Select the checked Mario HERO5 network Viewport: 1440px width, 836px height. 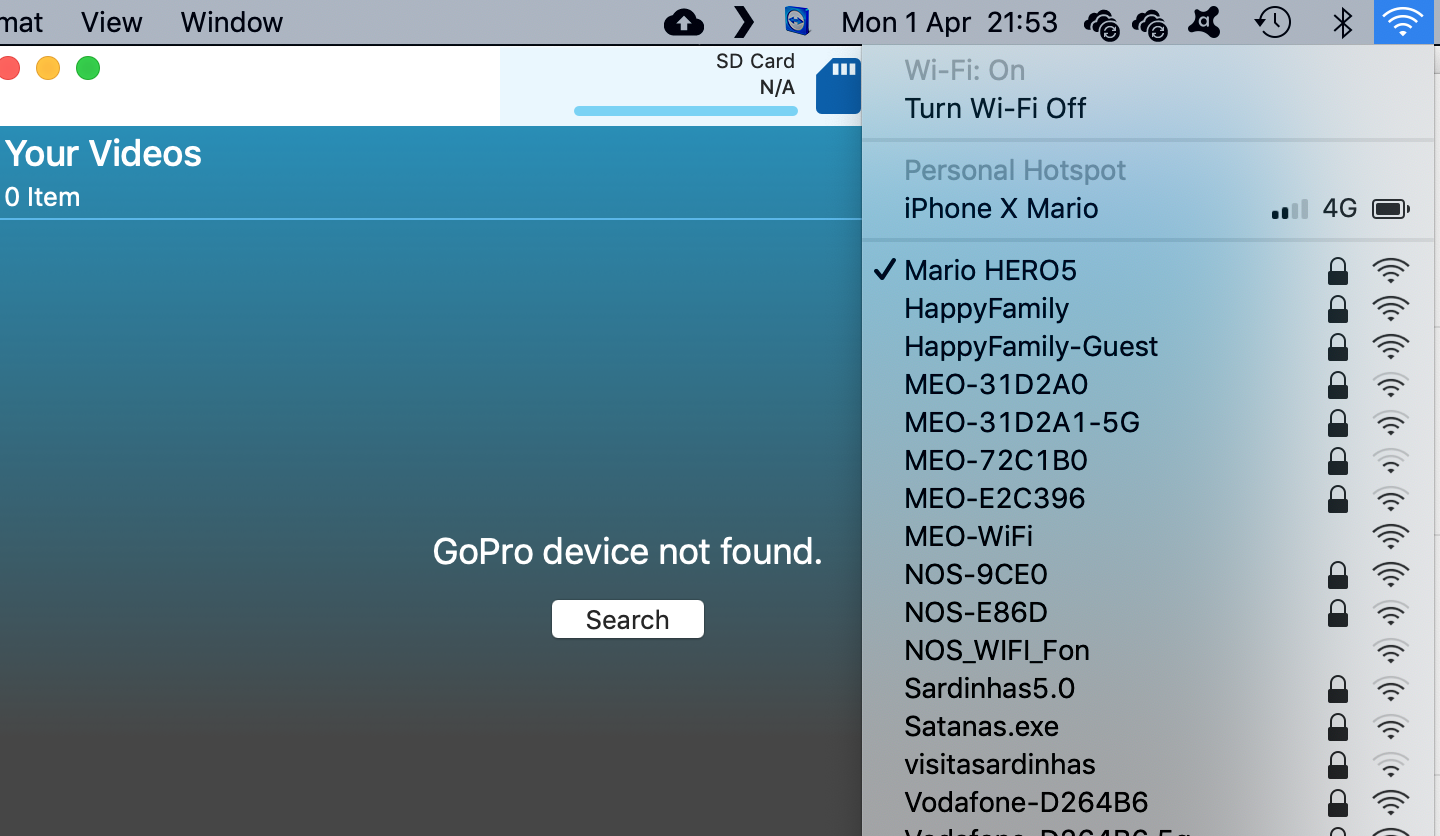click(1148, 270)
